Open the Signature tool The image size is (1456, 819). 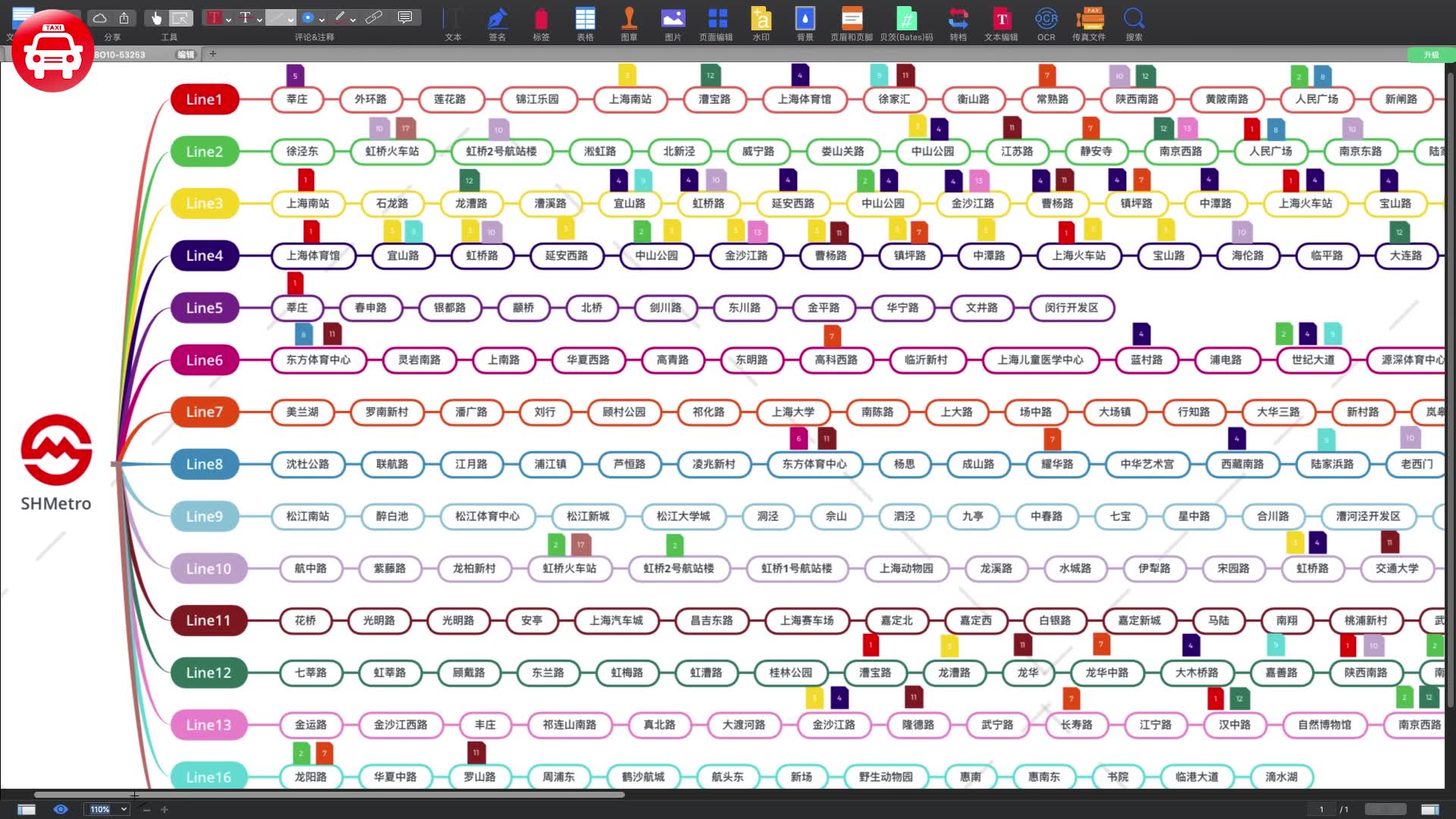[497, 18]
